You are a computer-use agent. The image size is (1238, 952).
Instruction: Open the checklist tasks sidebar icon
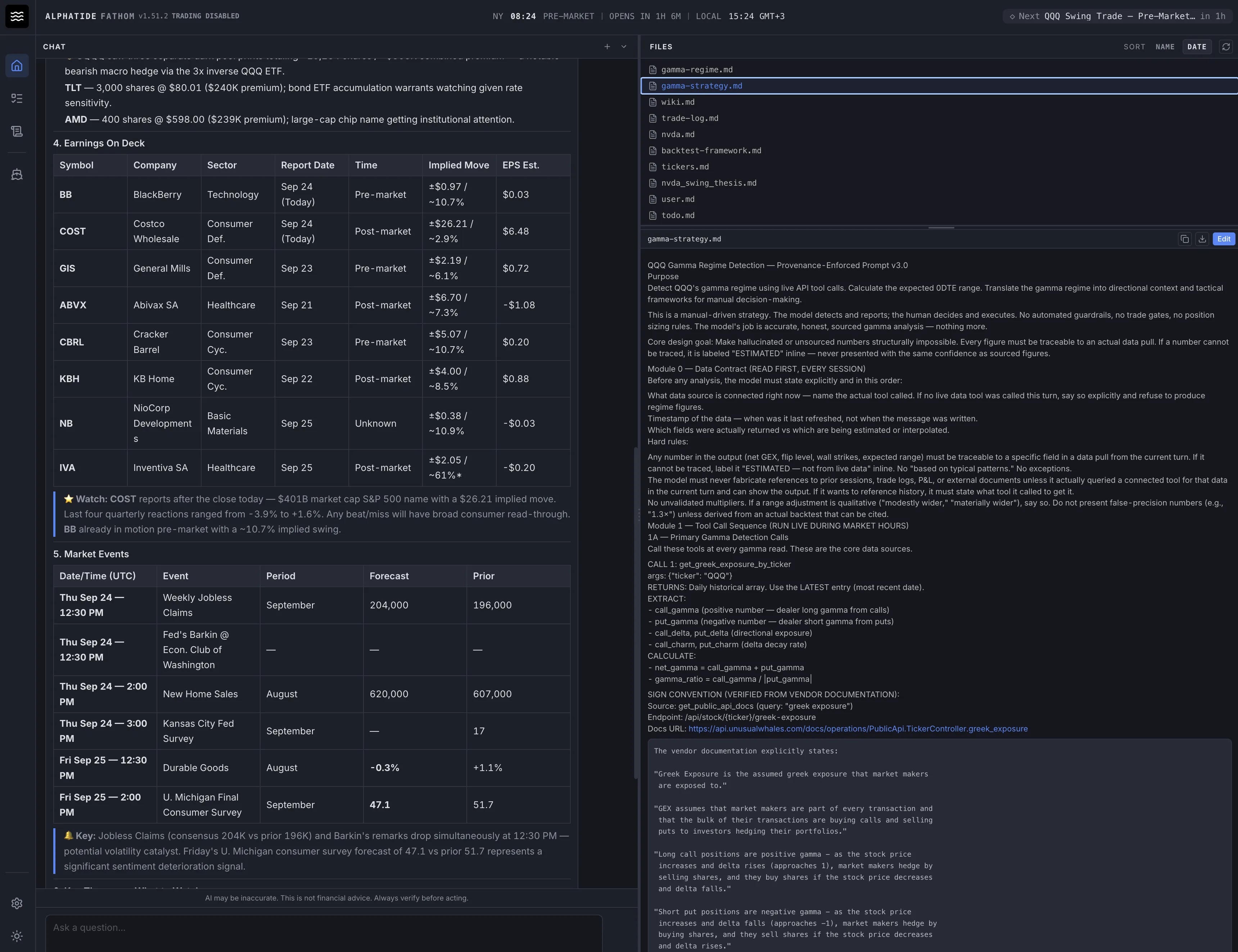(x=17, y=99)
